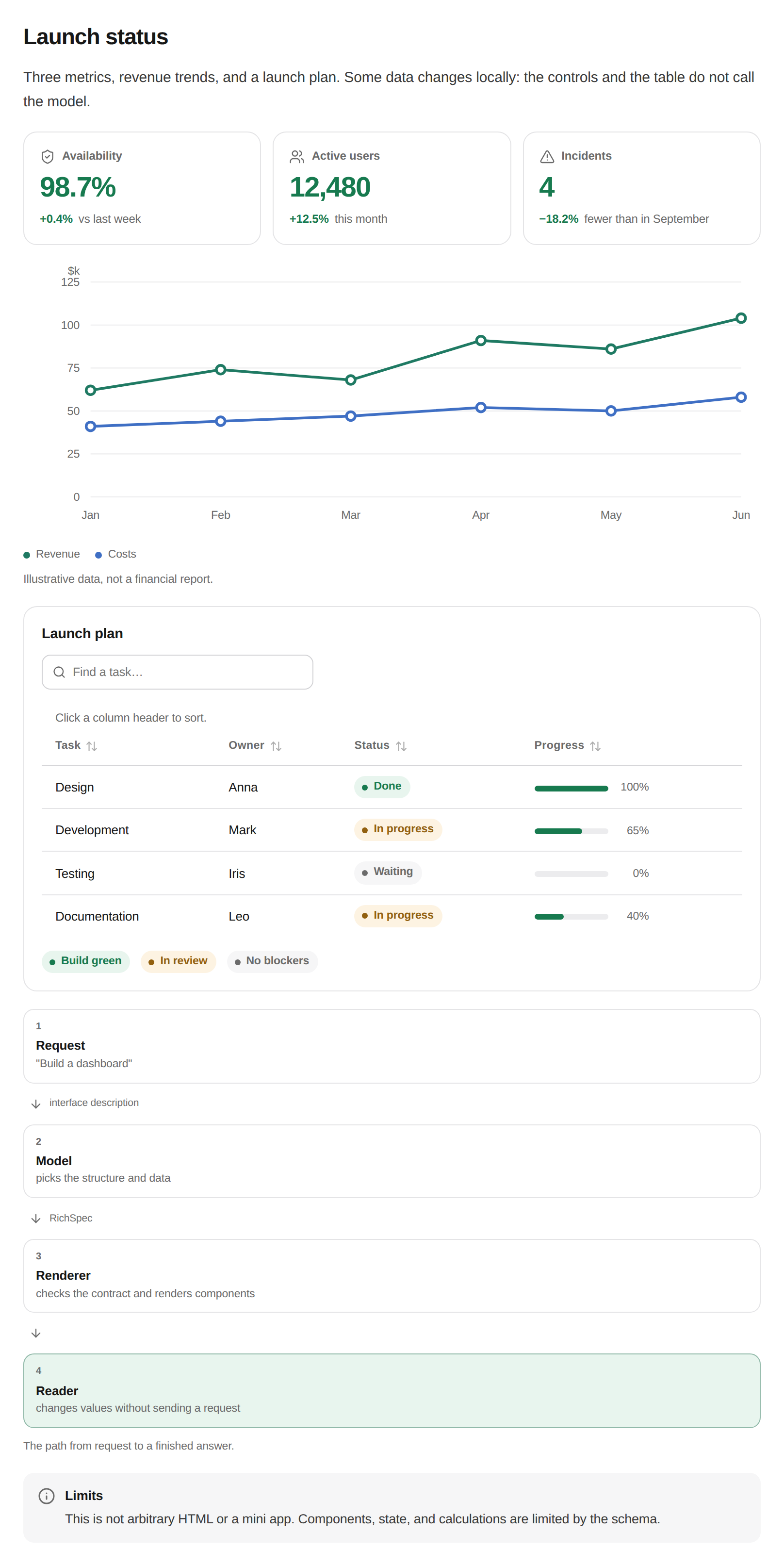Click the Limits heading
The width and height of the screenshot is (784, 1566).
(84, 1496)
